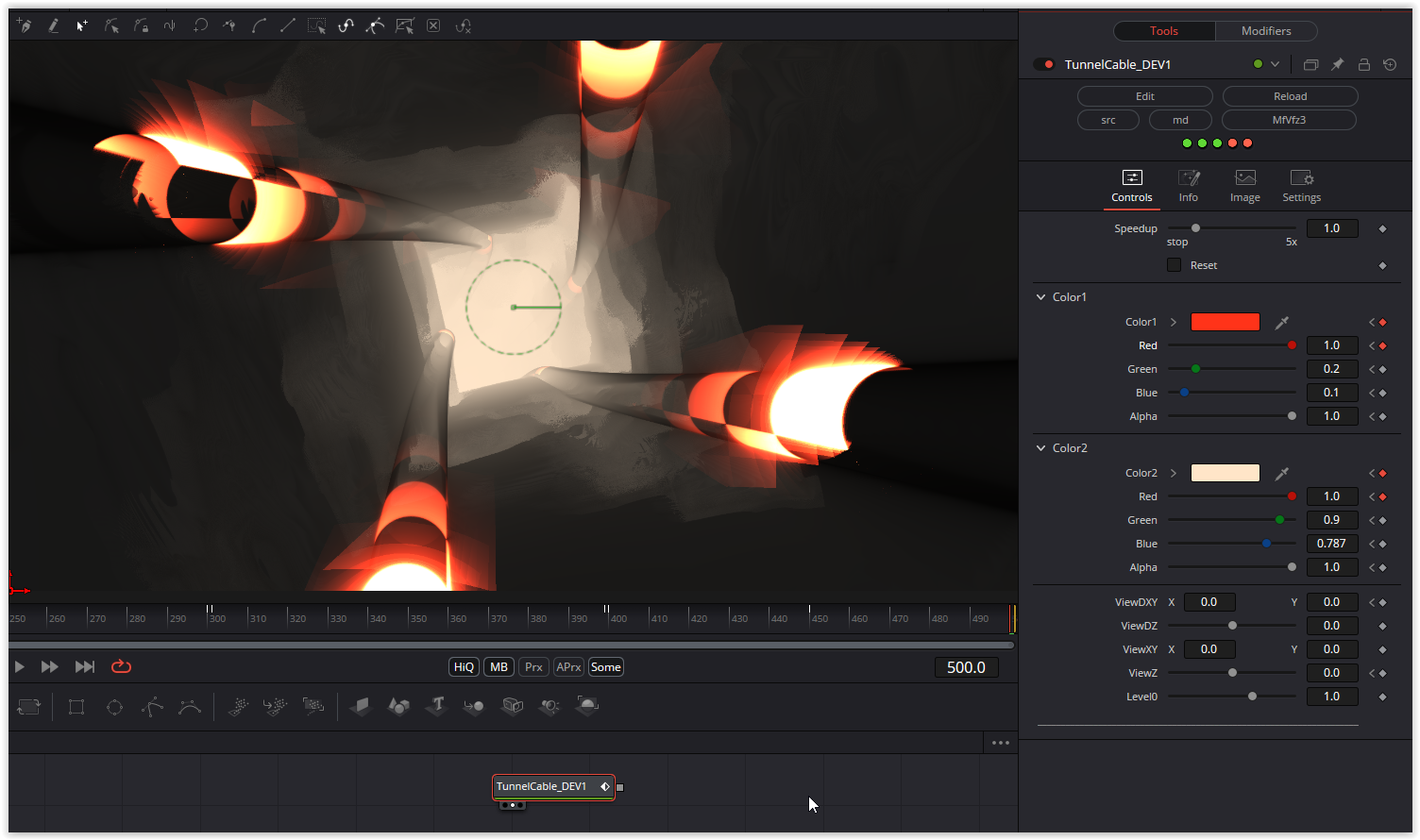Open the Color1 red color swatch
The width and height of the screenshot is (1420, 840).
[1226, 322]
